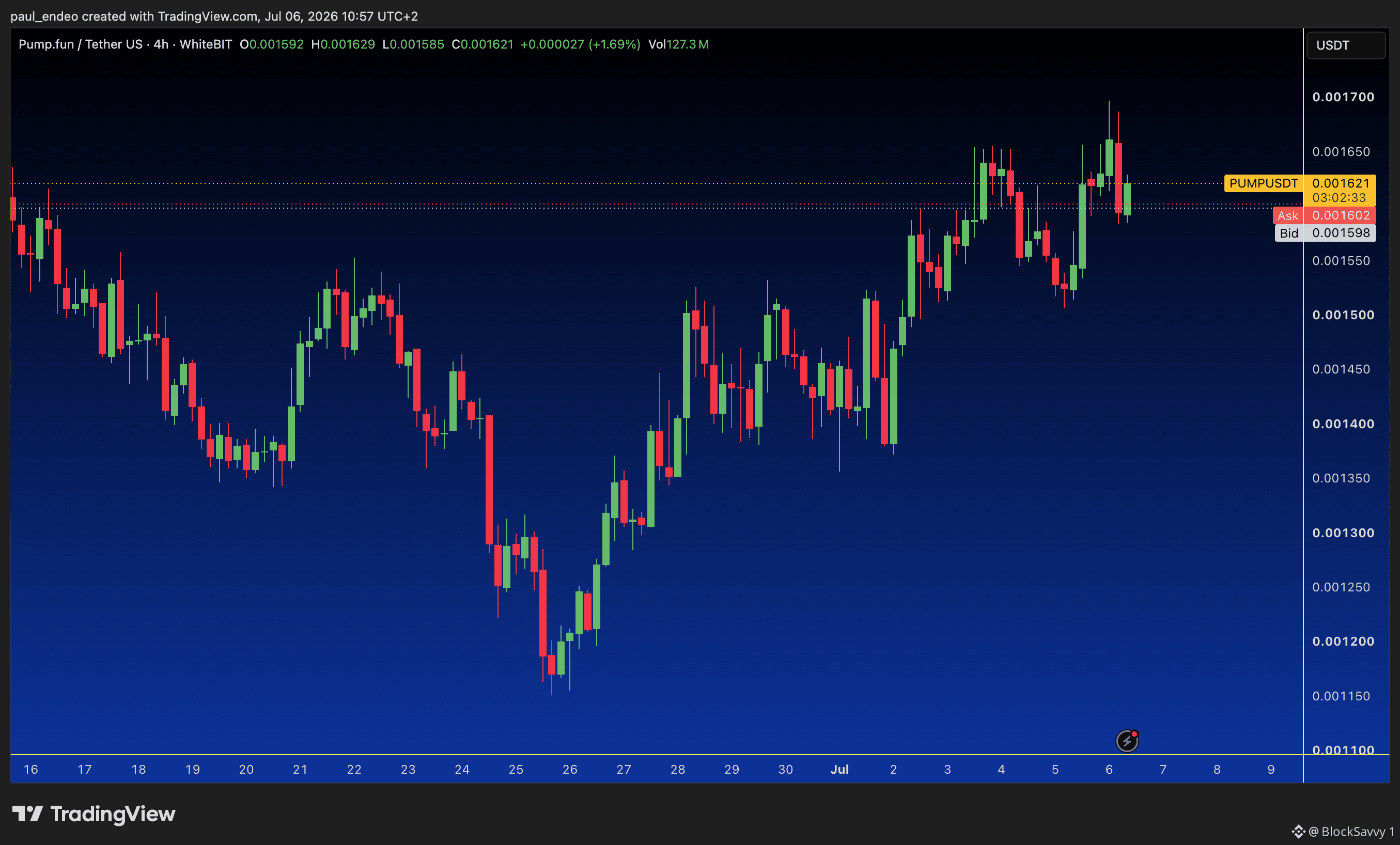Click the 4h interval in the legend
1400x845 pixels.
161,44
